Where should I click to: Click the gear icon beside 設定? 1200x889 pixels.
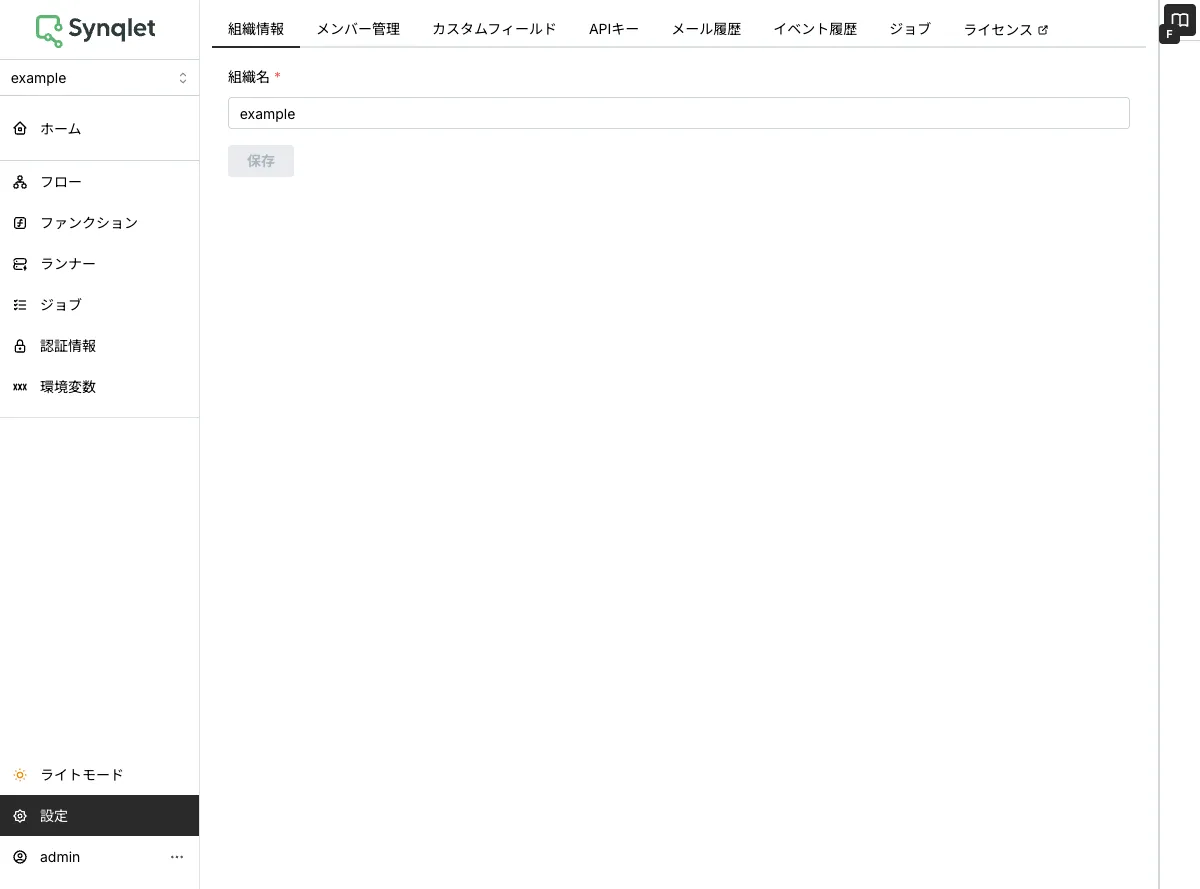click(x=20, y=816)
